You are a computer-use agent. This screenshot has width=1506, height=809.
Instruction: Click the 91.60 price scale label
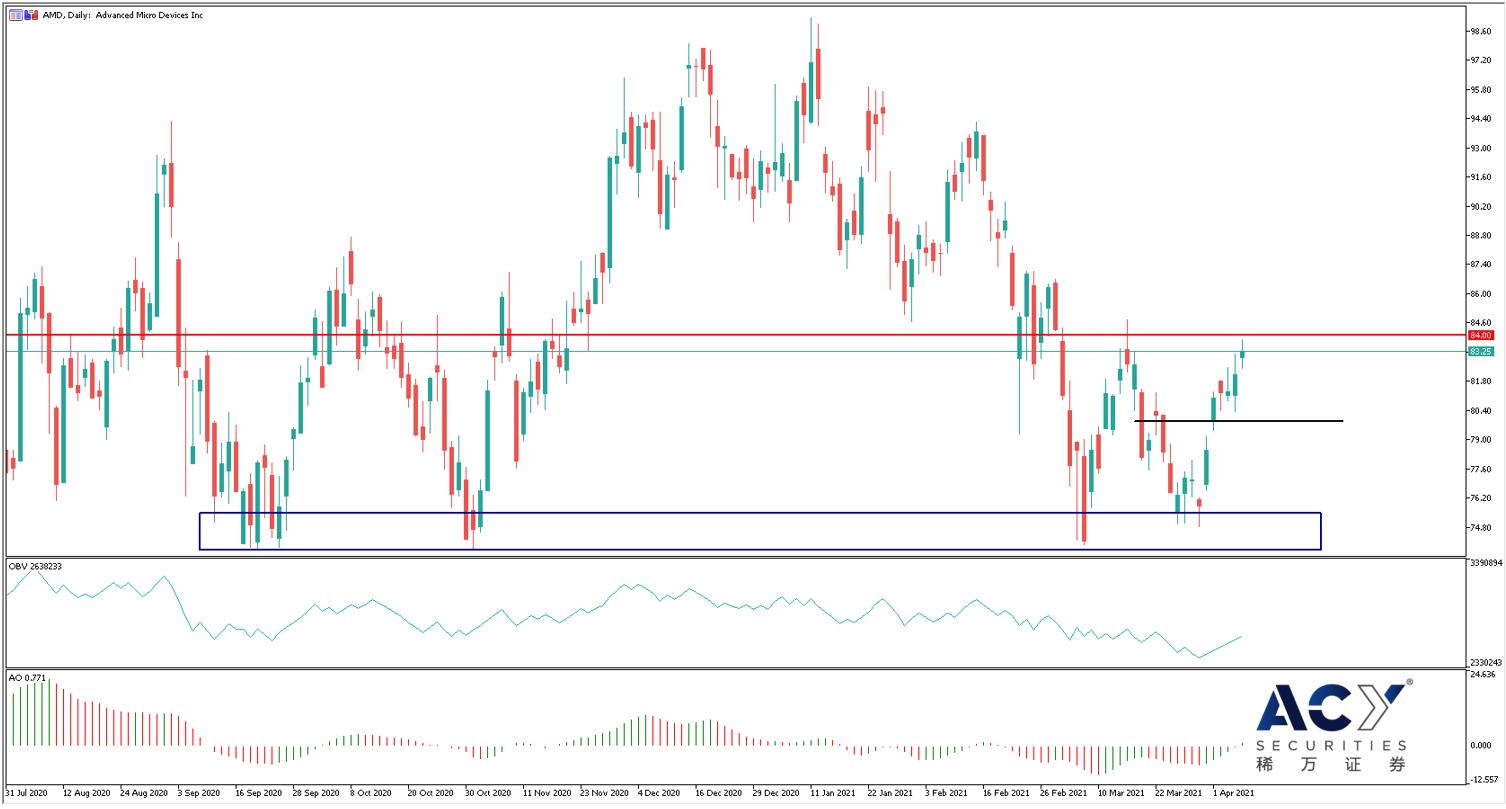[x=1480, y=177]
